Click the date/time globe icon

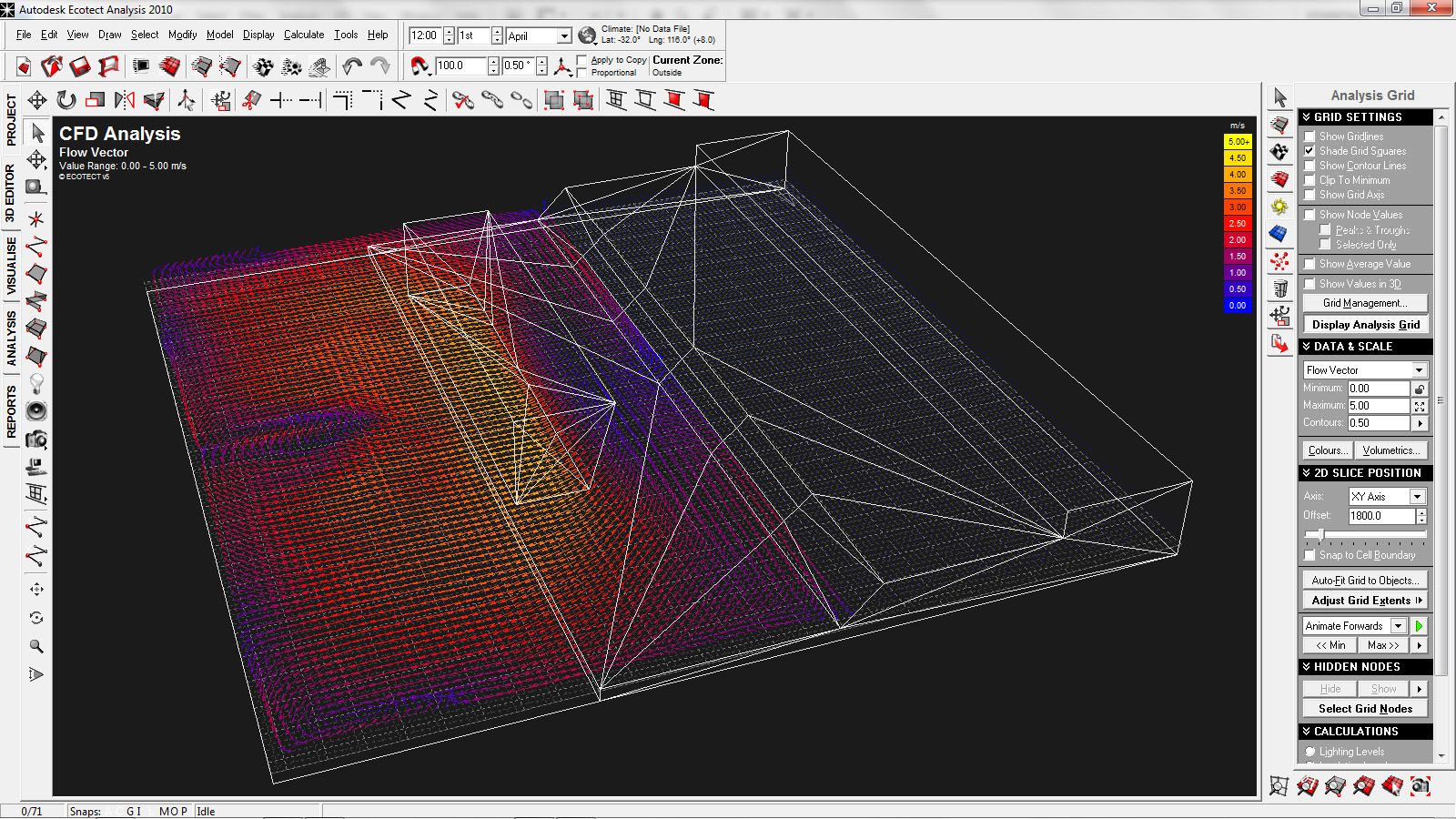tap(587, 35)
